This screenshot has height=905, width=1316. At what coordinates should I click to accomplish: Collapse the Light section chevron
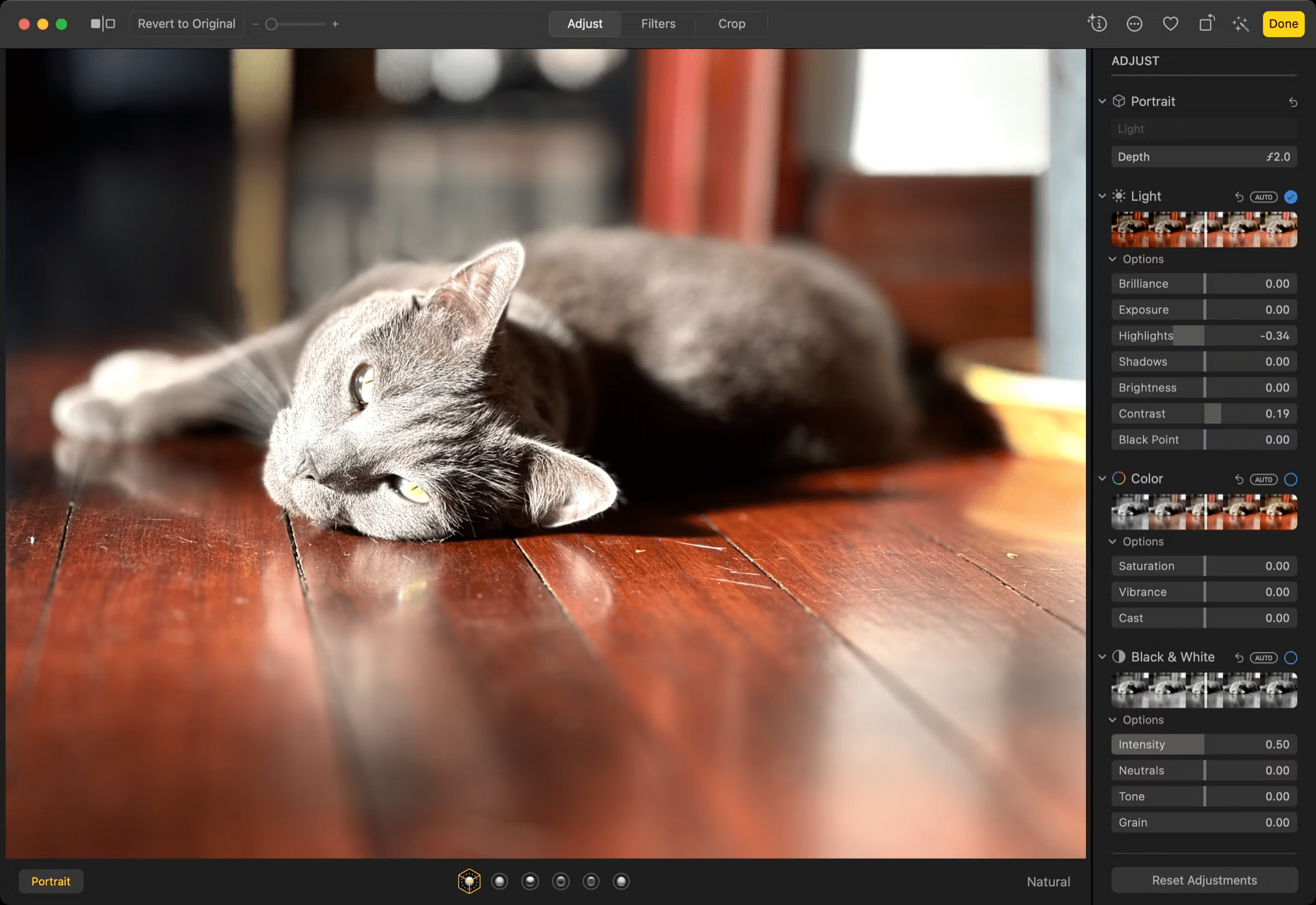[x=1102, y=196]
